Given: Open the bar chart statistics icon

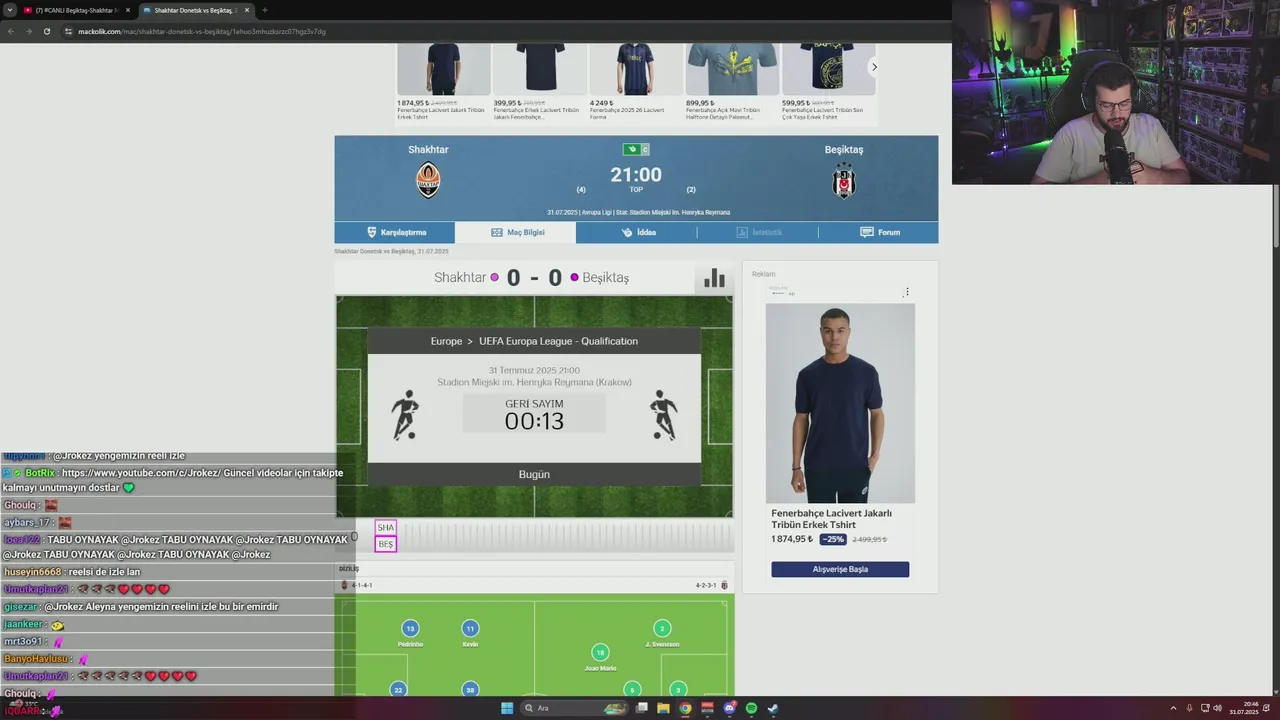Looking at the screenshot, I should coord(714,278).
